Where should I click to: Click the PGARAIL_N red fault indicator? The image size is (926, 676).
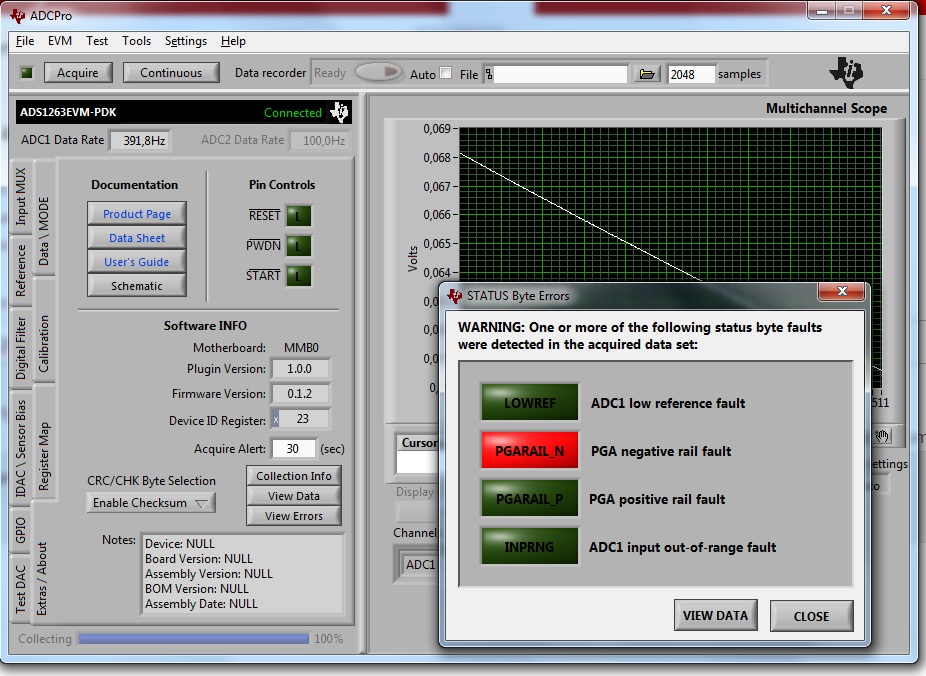529,450
